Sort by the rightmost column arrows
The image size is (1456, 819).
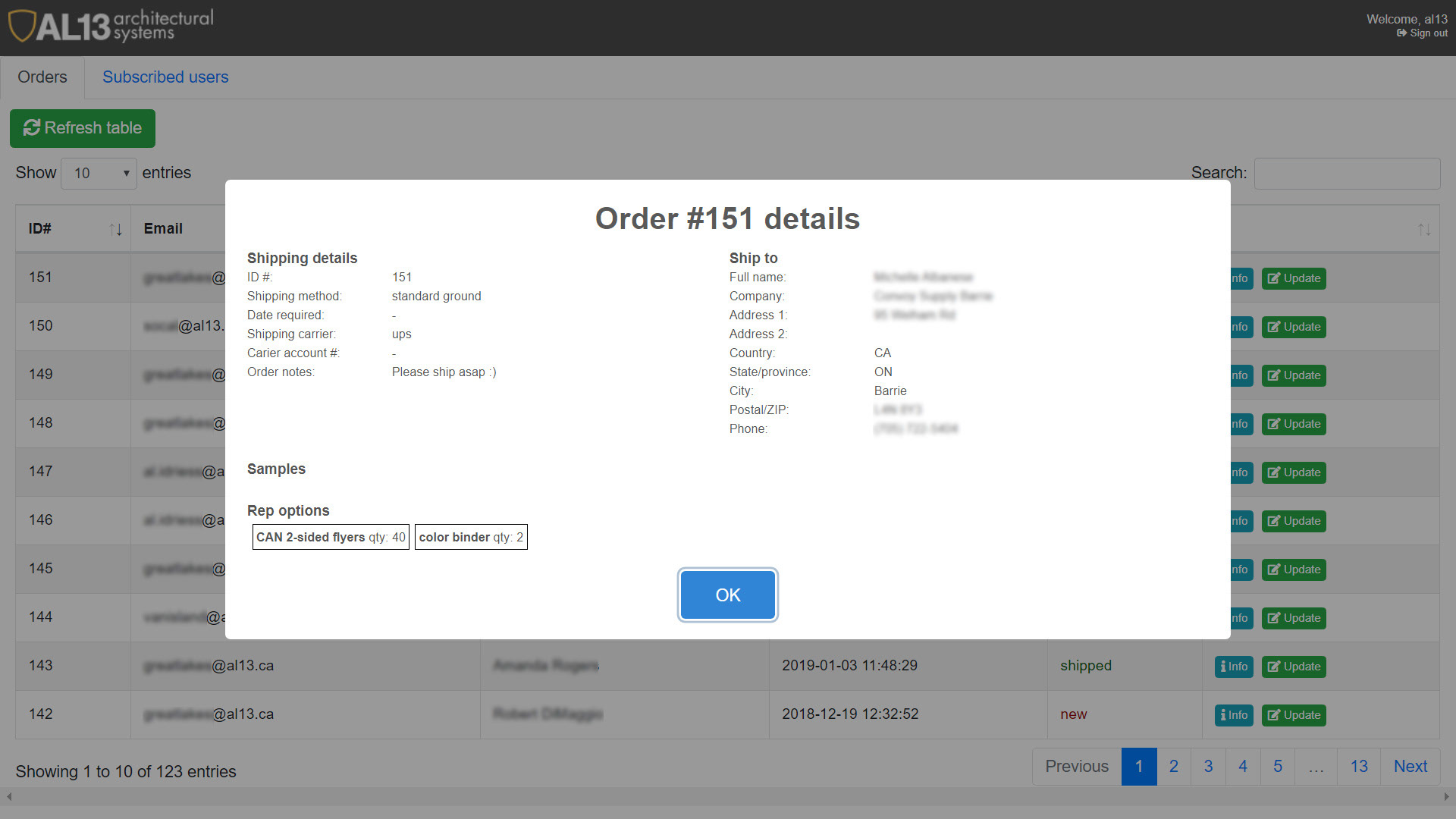click(1424, 229)
